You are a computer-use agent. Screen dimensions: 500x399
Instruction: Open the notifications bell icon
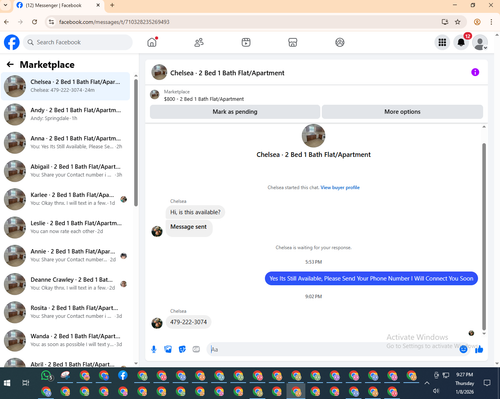point(461,42)
